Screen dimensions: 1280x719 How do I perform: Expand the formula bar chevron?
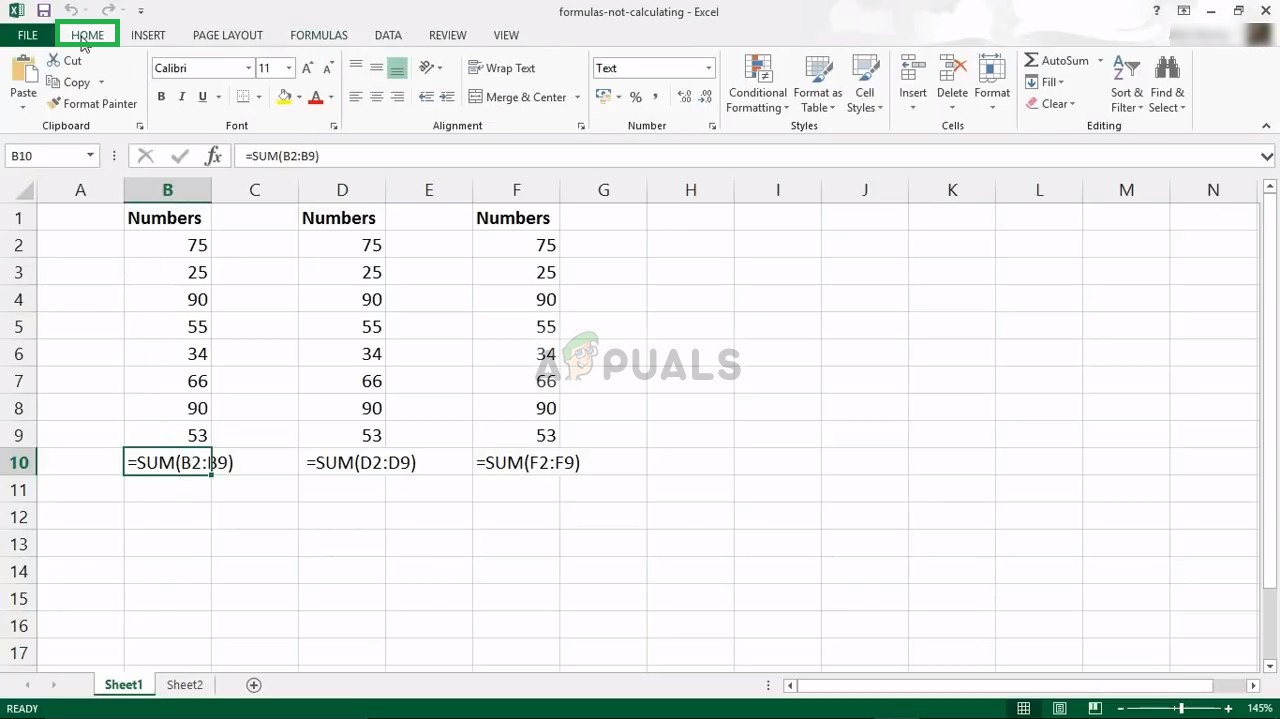click(x=1267, y=156)
